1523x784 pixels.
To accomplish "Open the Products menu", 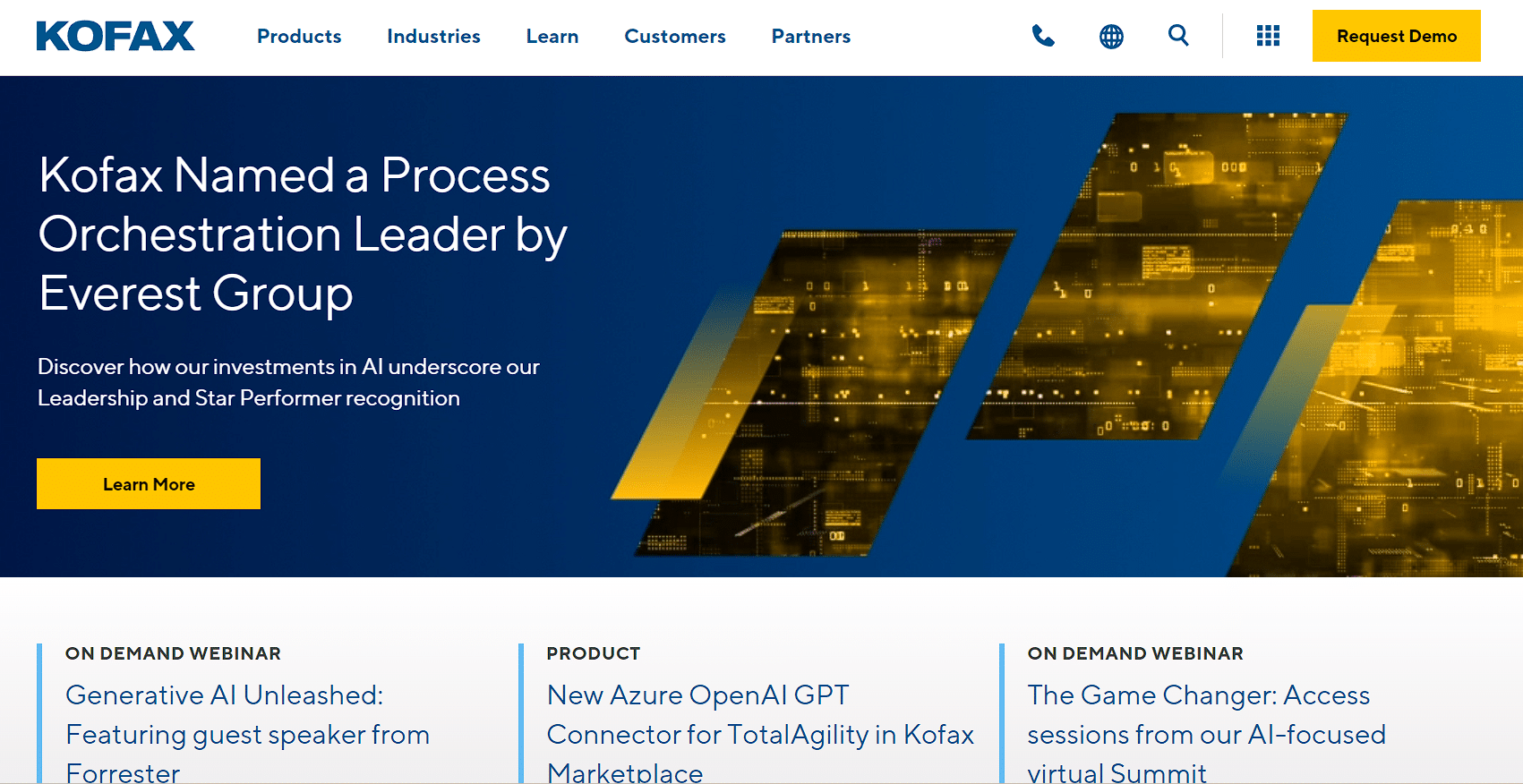I will (299, 37).
